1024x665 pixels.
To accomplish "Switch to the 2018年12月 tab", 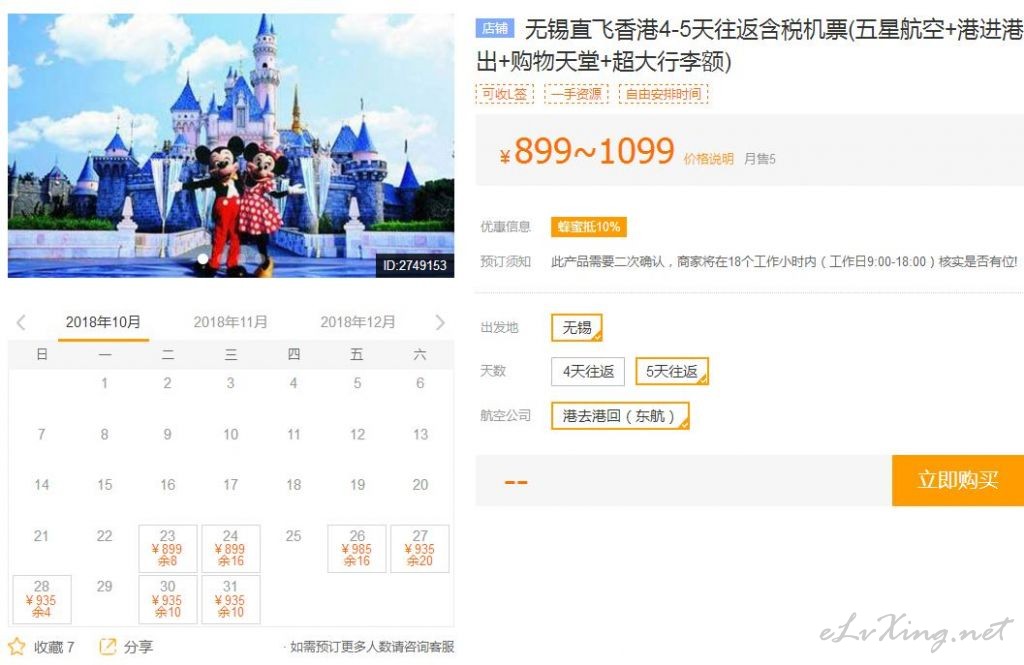I will tap(357, 322).
